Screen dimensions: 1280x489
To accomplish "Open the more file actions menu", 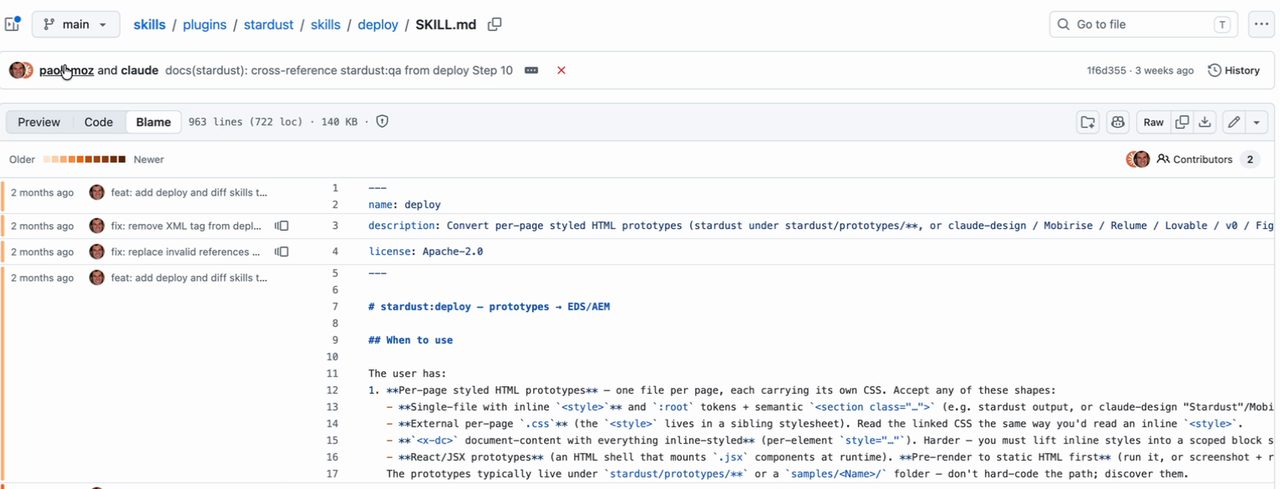I will (x=1261, y=24).
